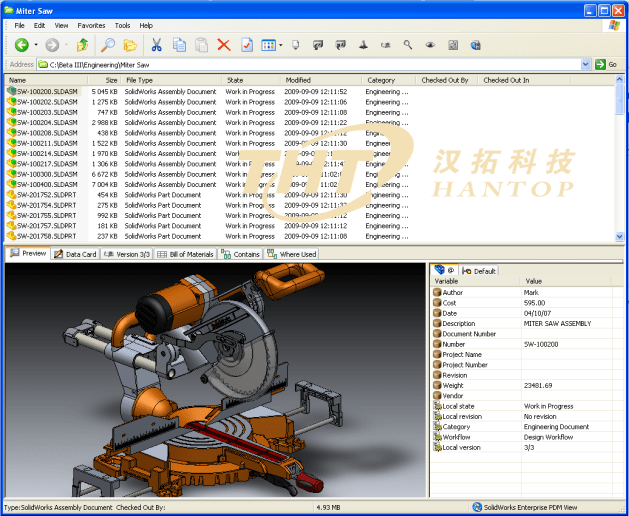Switch to the Data Card tab

coord(75,254)
